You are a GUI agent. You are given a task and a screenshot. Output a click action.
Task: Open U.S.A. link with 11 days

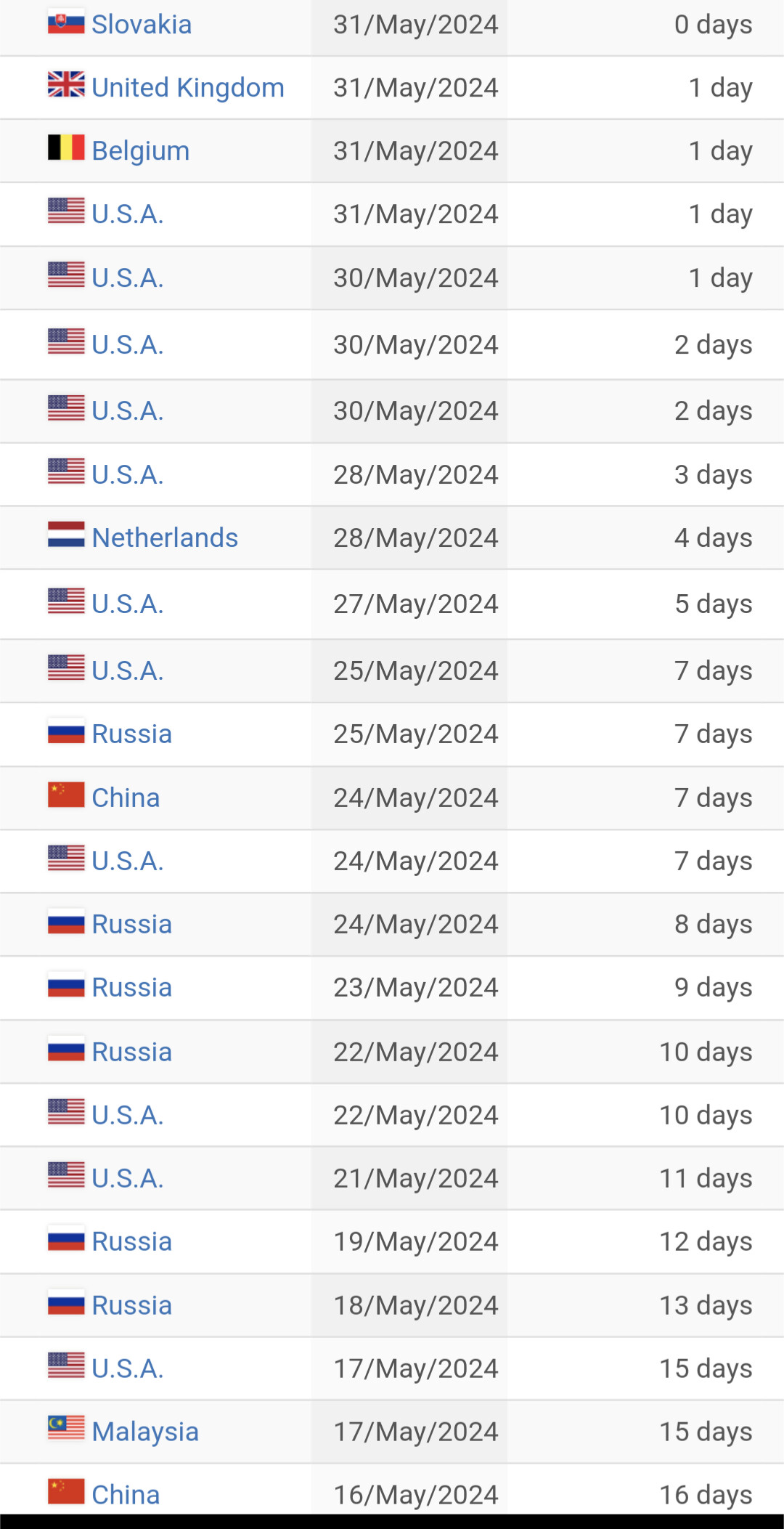pos(128,1178)
